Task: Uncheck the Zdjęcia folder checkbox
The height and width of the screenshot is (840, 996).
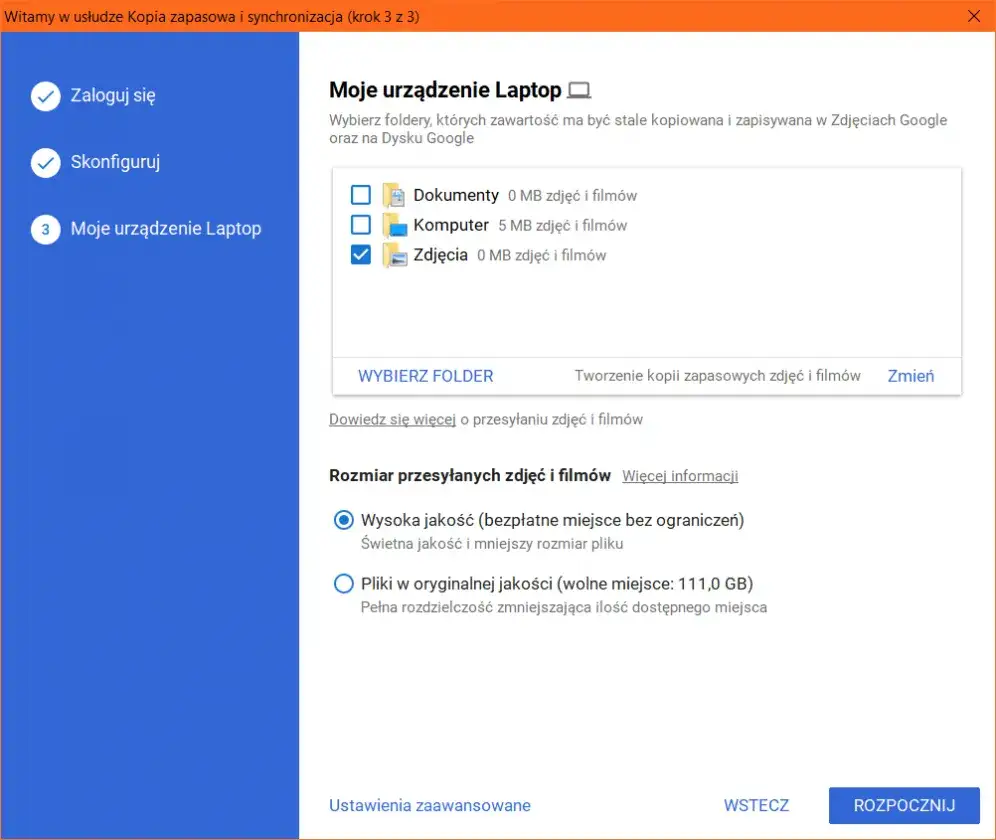Action: click(x=361, y=255)
